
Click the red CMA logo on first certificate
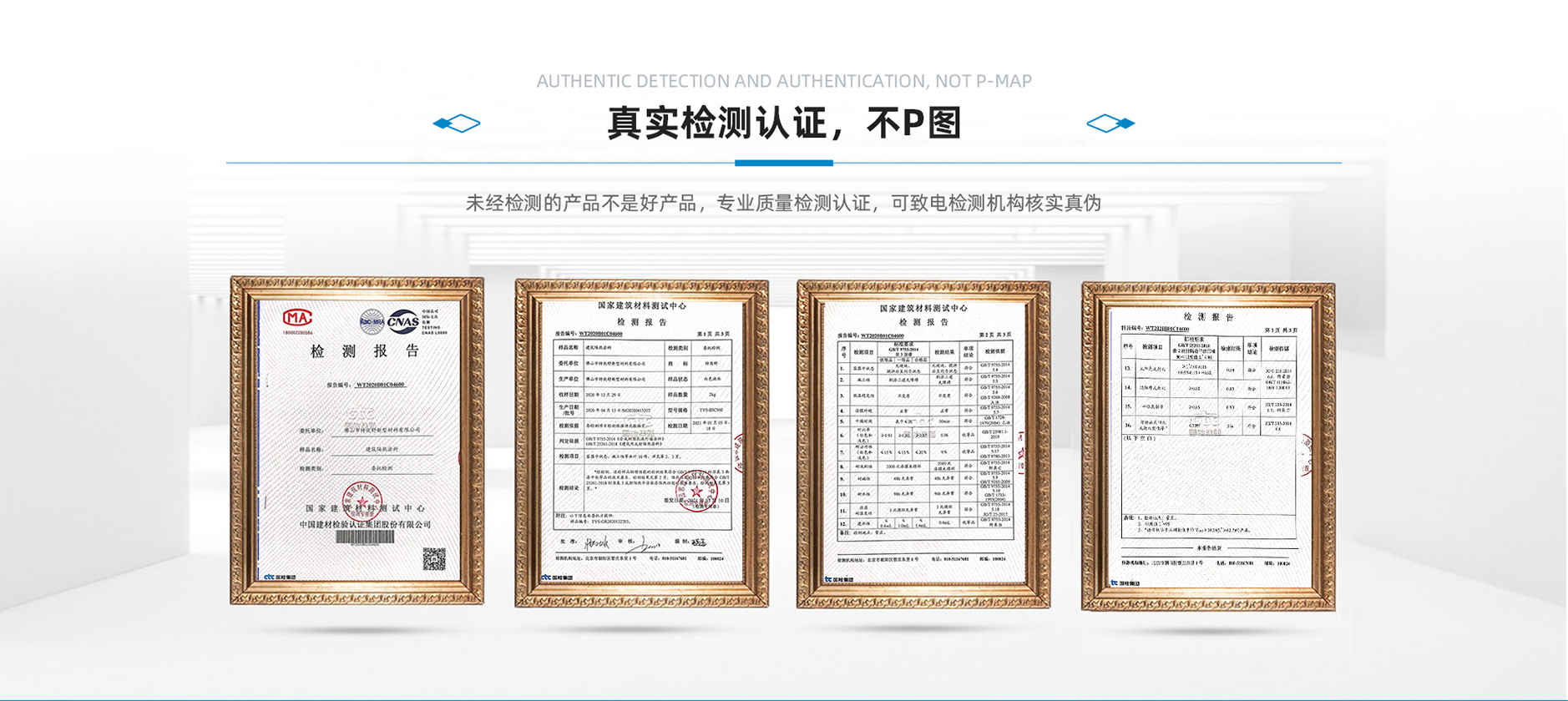click(x=296, y=318)
